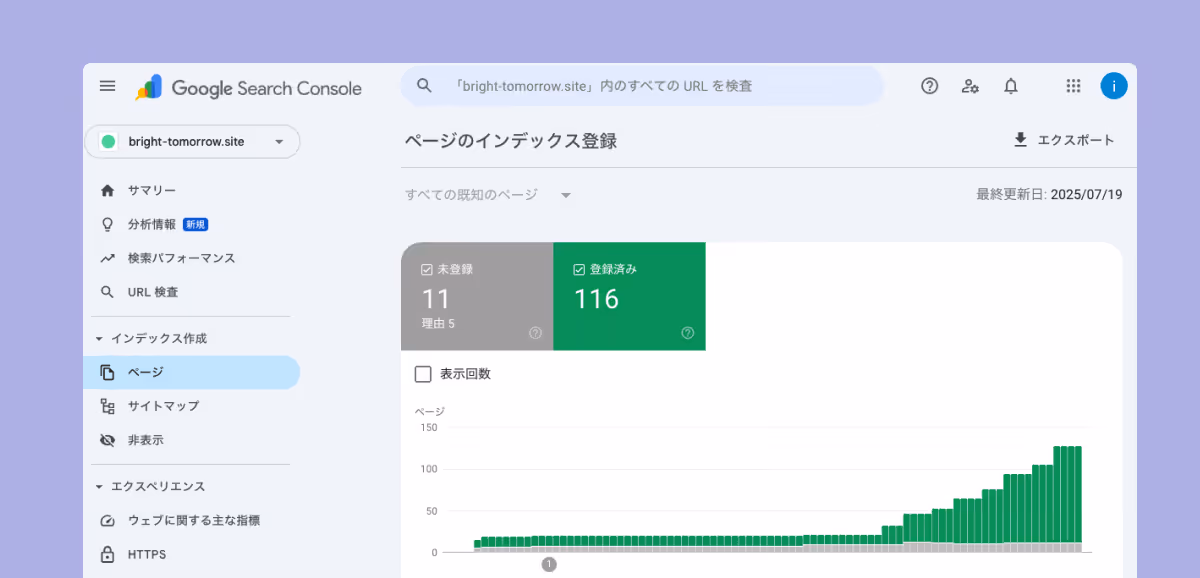
Task: Click the URL inspection search field
Action: (x=643, y=86)
